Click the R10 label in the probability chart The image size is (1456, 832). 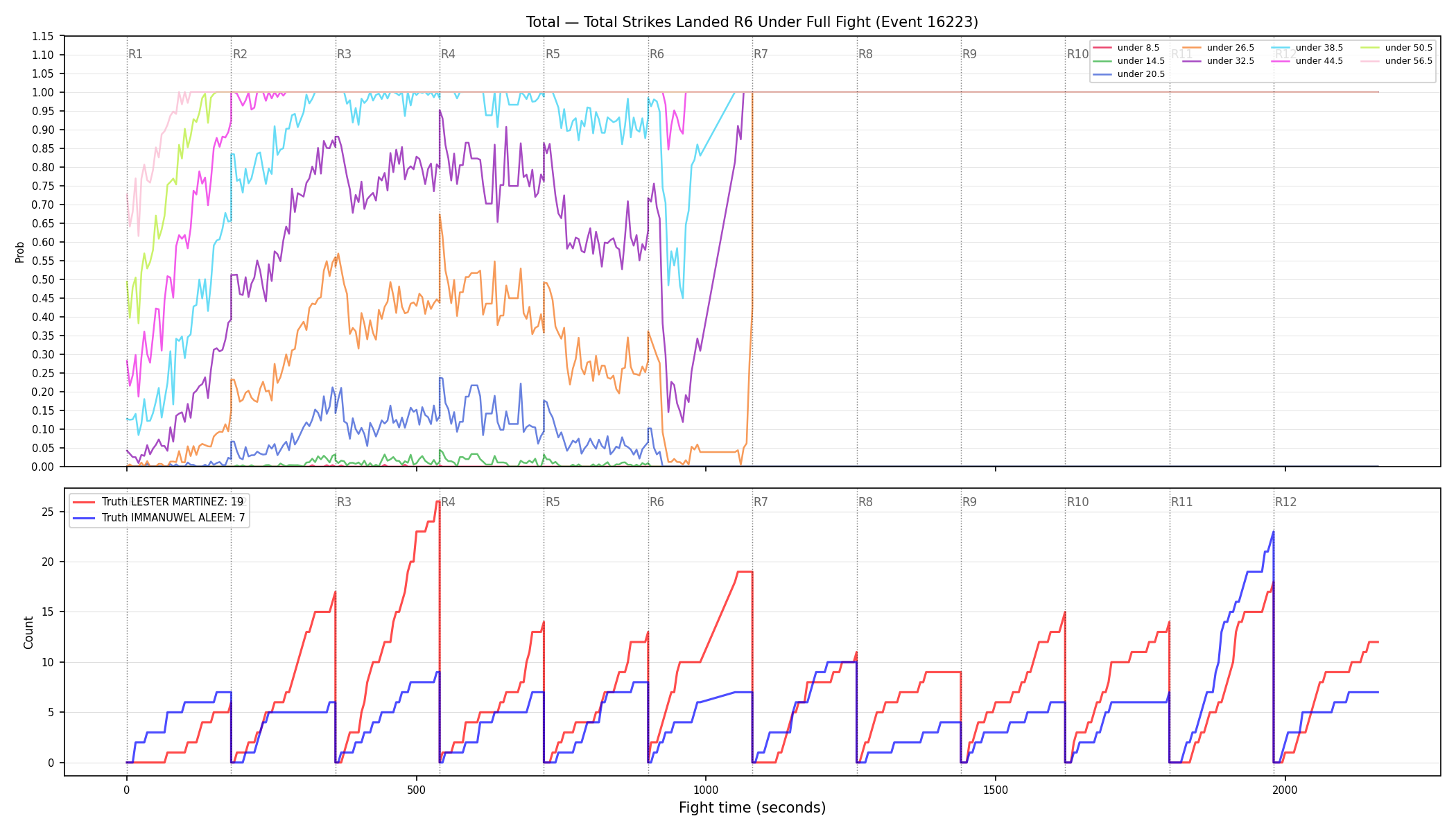1077,54
